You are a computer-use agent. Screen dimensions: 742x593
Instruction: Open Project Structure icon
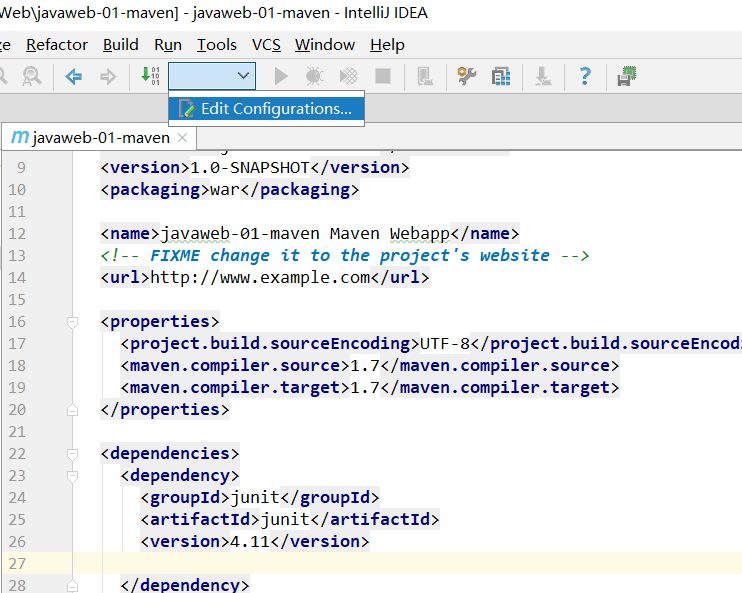point(501,76)
